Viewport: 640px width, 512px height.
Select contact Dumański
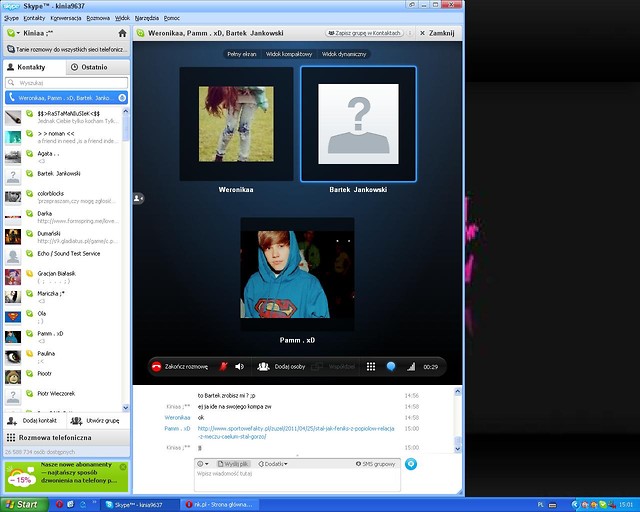(63, 237)
